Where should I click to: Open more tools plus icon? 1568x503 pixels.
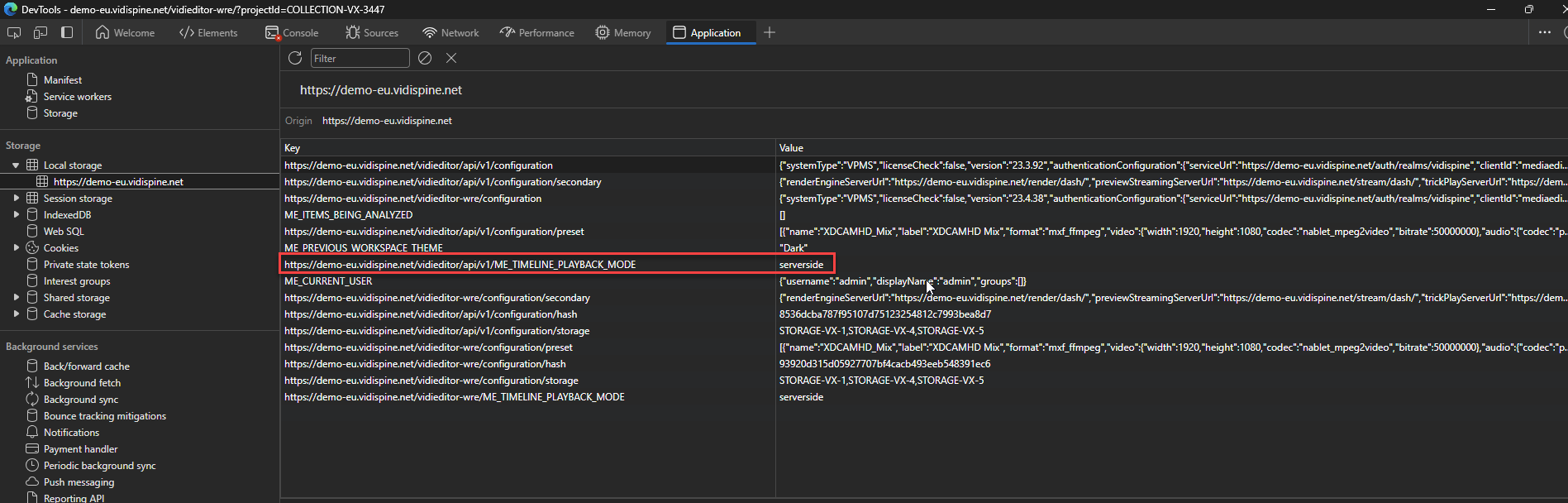coord(770,32)
